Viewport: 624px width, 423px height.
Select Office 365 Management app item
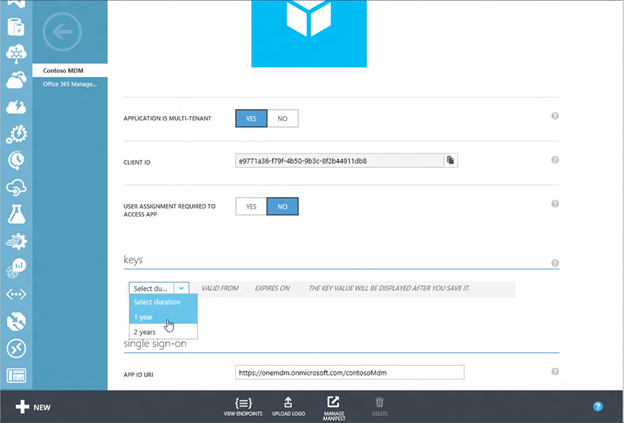[68, 86]
